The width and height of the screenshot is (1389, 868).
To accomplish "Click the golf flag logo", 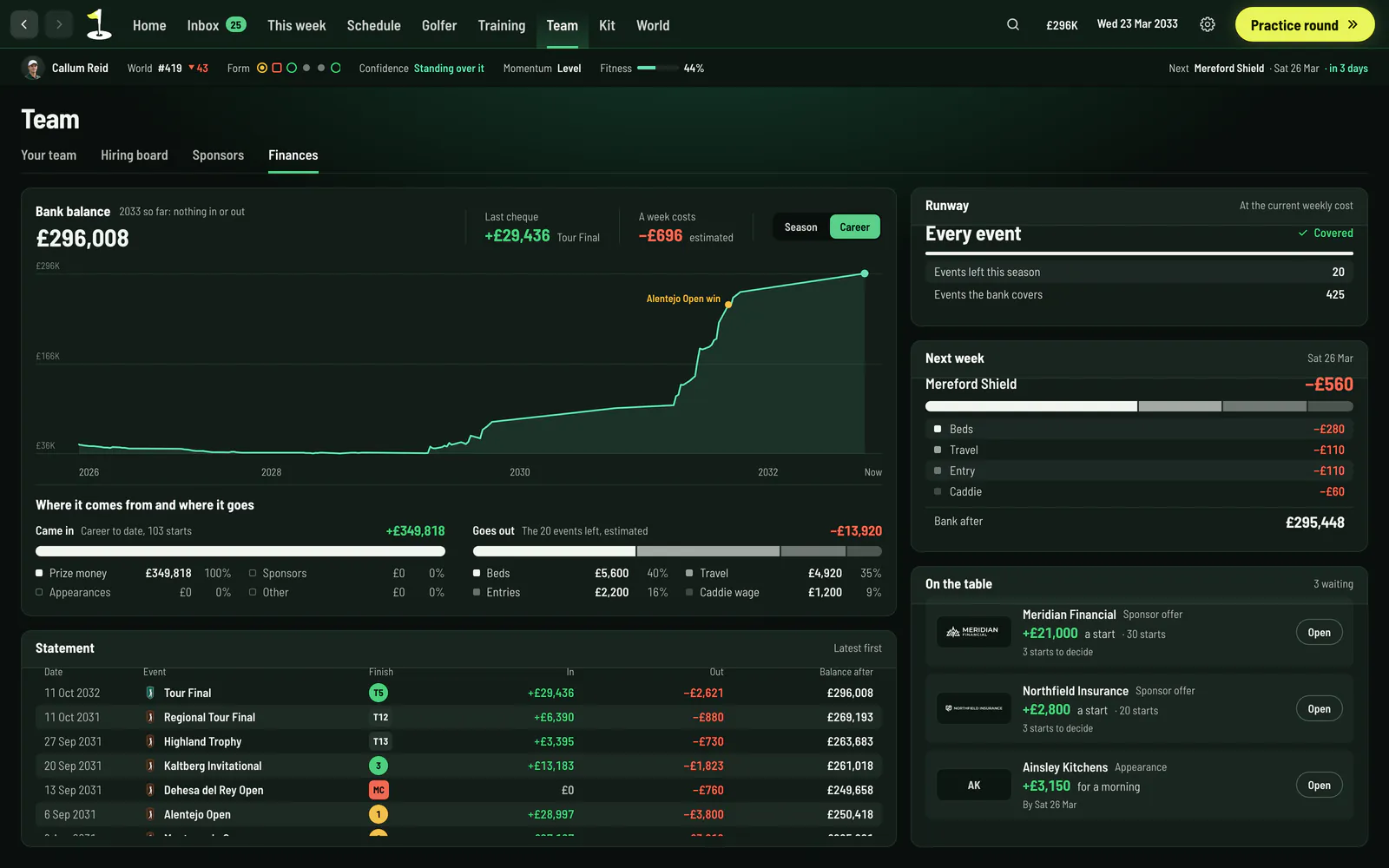I will (99, 24).
